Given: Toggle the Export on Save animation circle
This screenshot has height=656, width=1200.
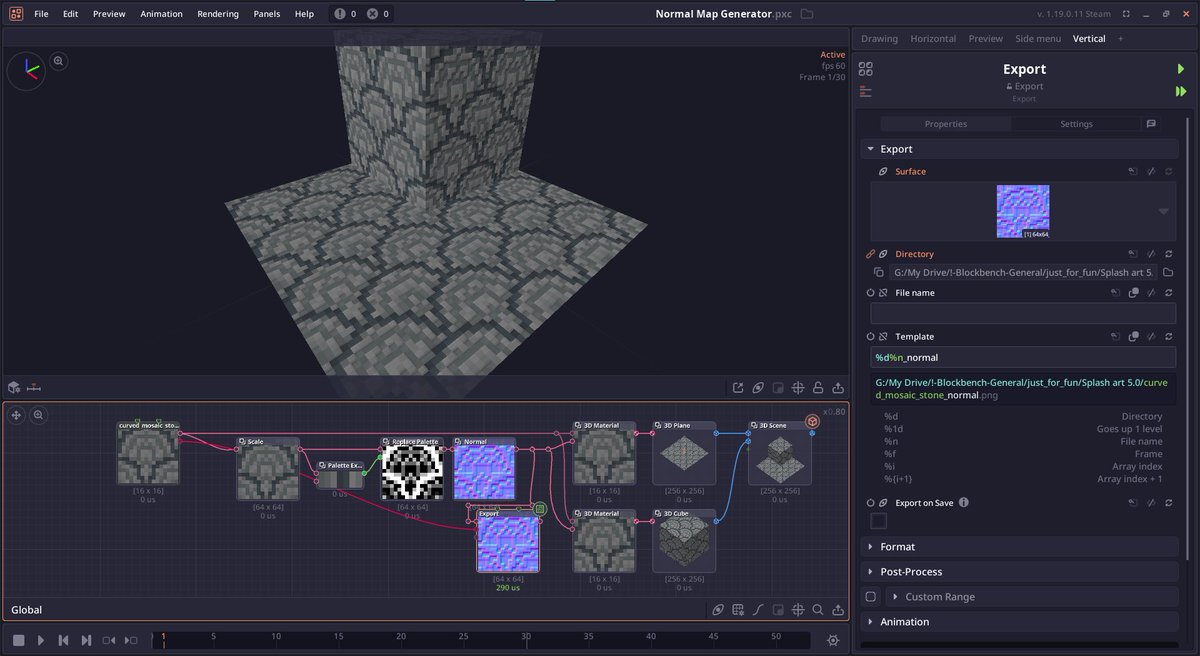Looking at the screenshot, I should coord(870,503).
